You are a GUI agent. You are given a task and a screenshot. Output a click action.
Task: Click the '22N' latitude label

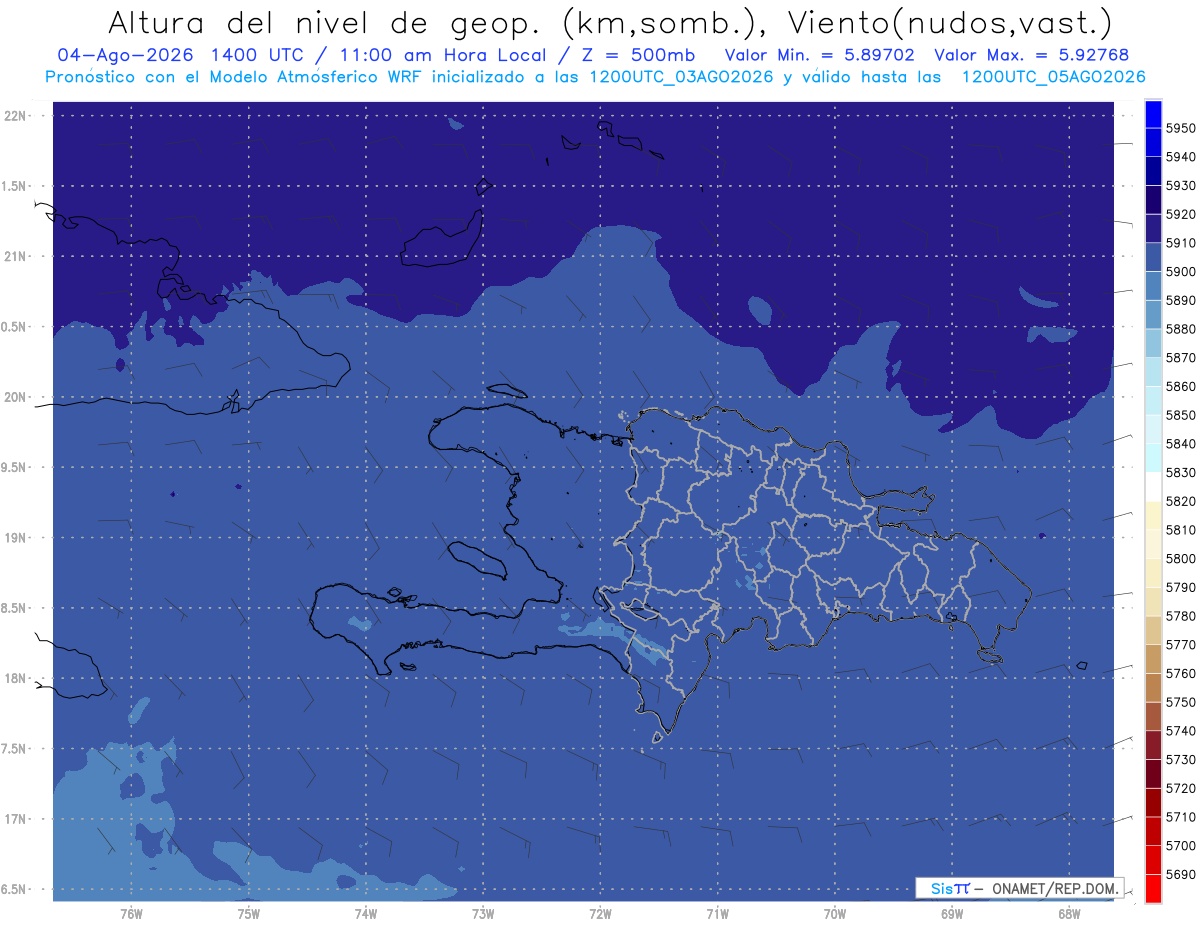point(17,116)
